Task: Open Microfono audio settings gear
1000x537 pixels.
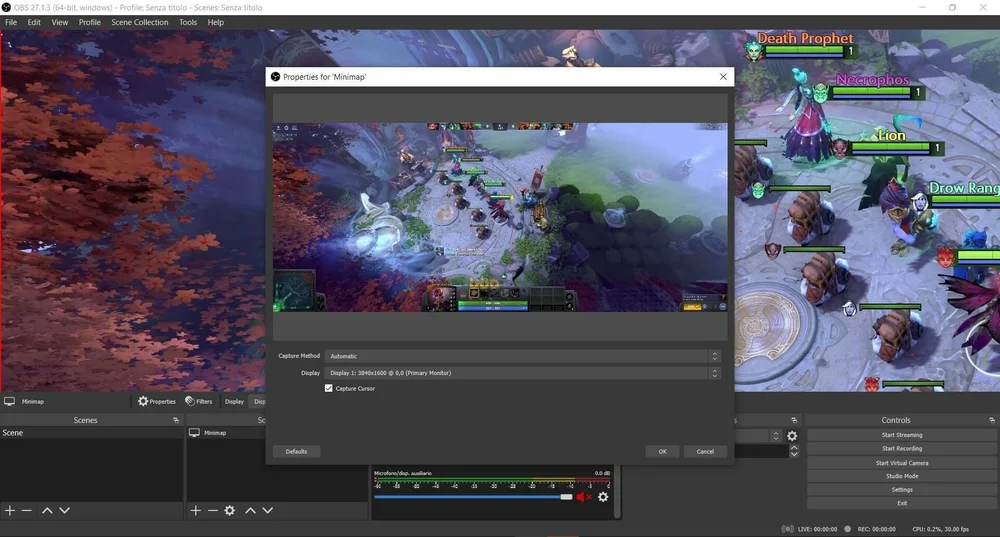Action: click(603, 497)
